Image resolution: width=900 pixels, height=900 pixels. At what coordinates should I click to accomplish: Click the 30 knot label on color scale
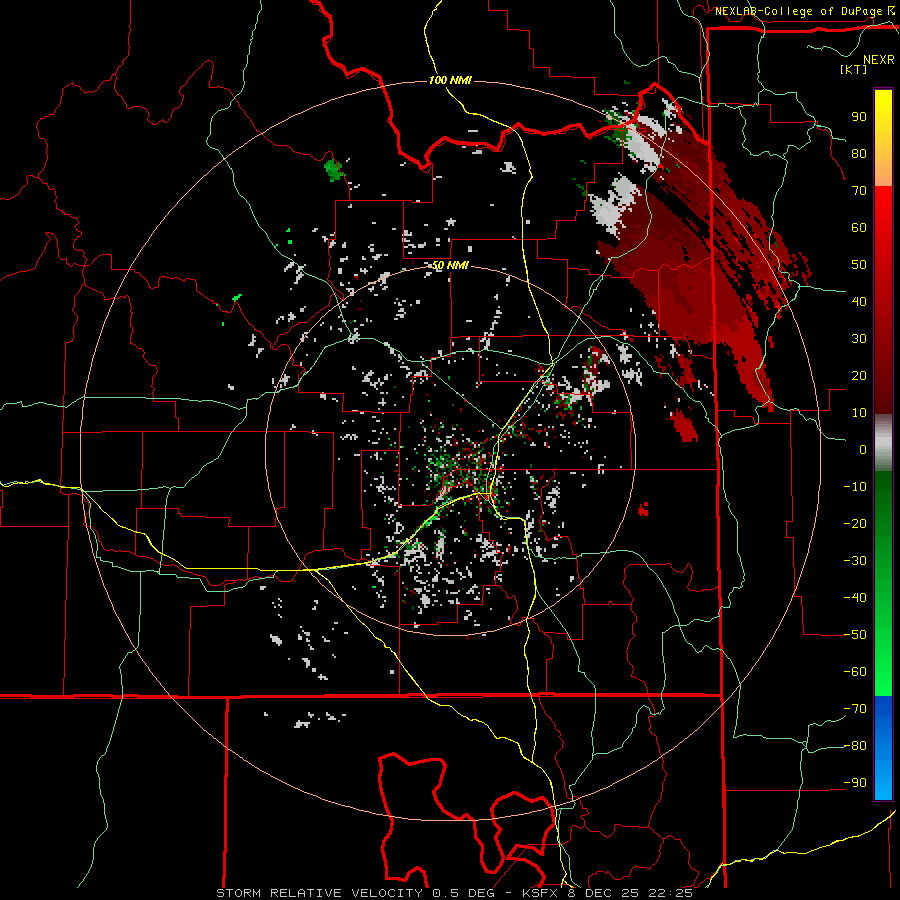coord(859,339)
